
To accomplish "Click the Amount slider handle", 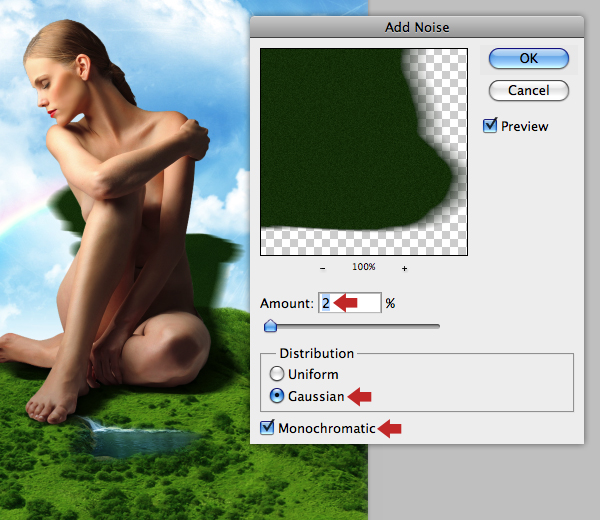I will 271,326.
